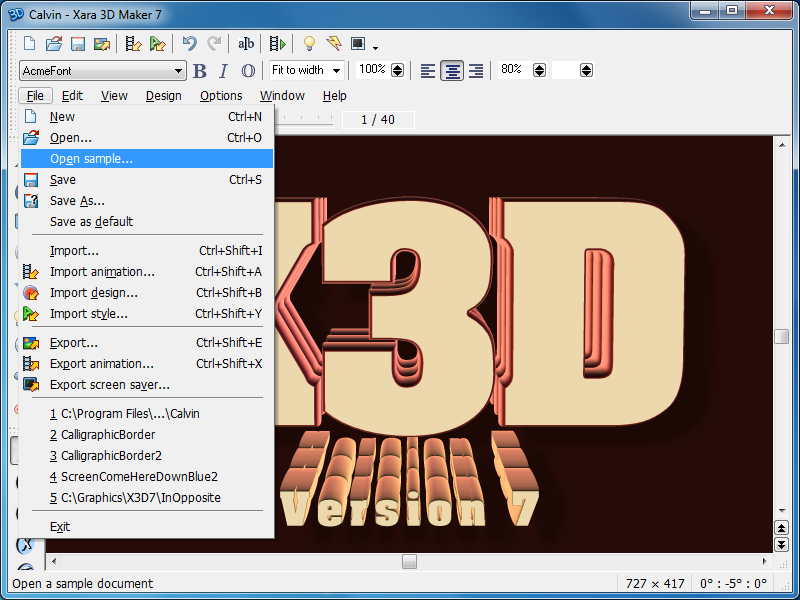
Task: Click the page-up double arrow button
Action: click(781, 527)
